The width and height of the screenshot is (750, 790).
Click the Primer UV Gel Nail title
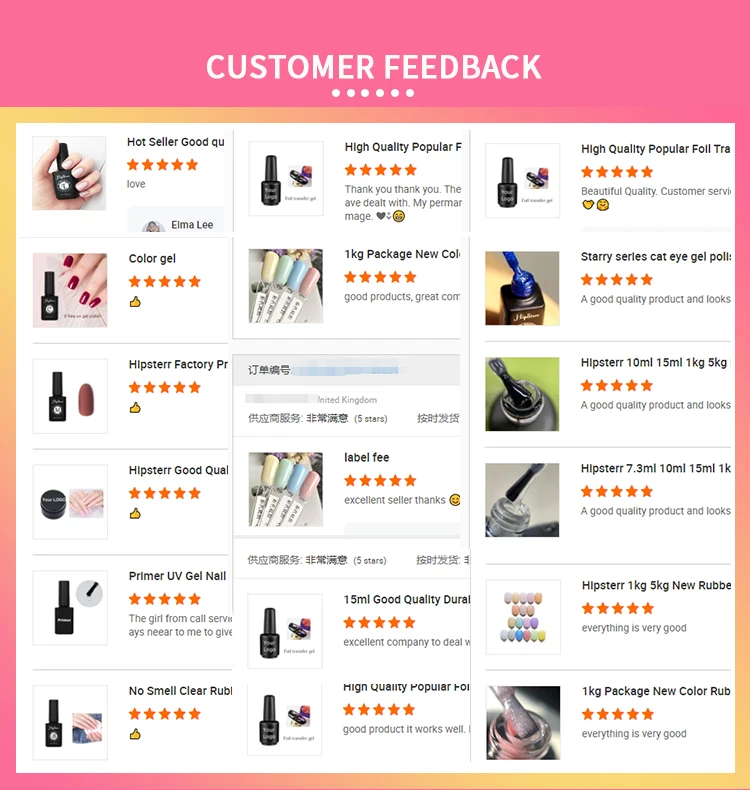click(x=177, y=576)
